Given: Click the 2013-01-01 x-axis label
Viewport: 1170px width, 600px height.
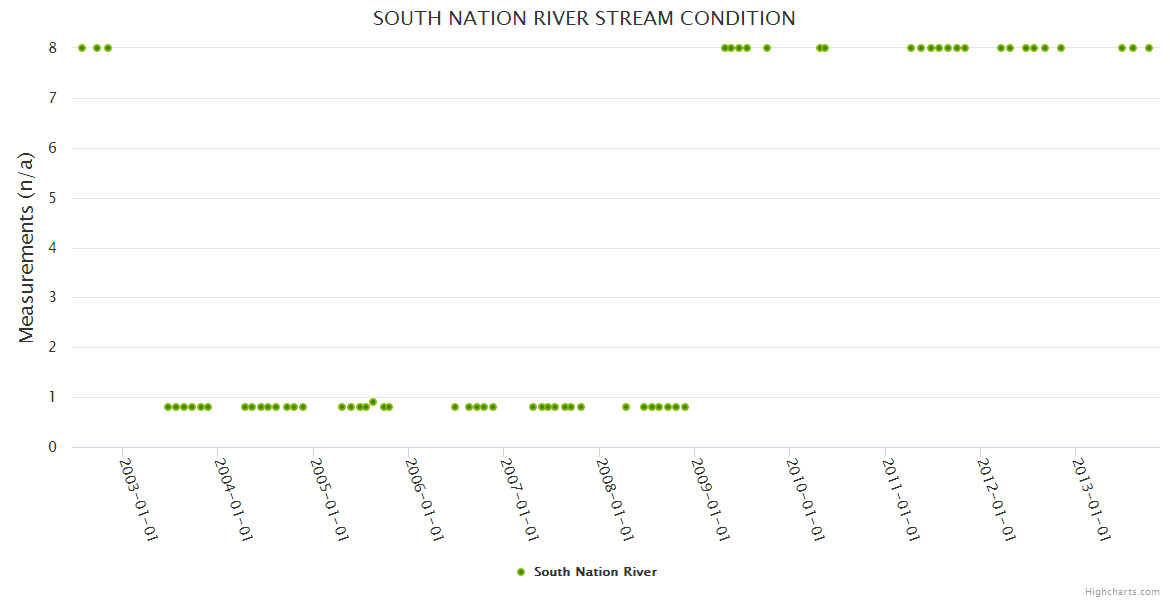Looking at the screenshot, I should pyautogui.click(x=1091, y=500).
